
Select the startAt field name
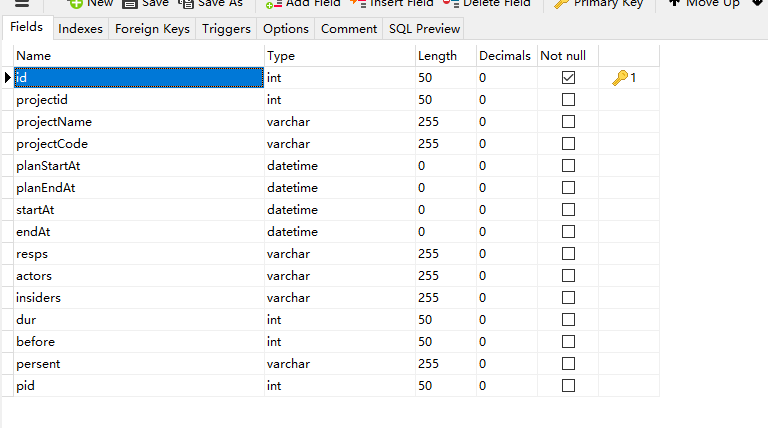pos(139,210)
